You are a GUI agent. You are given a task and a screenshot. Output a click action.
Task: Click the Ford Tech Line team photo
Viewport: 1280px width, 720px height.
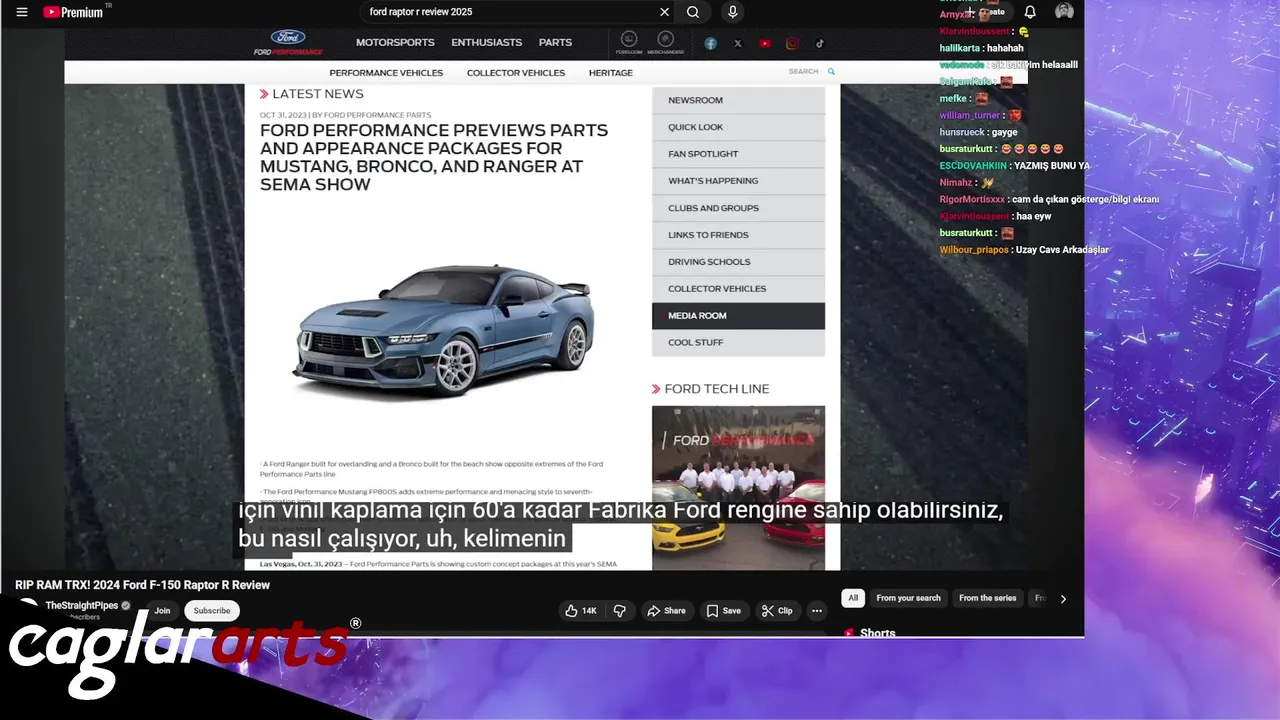tap(738, 488)
